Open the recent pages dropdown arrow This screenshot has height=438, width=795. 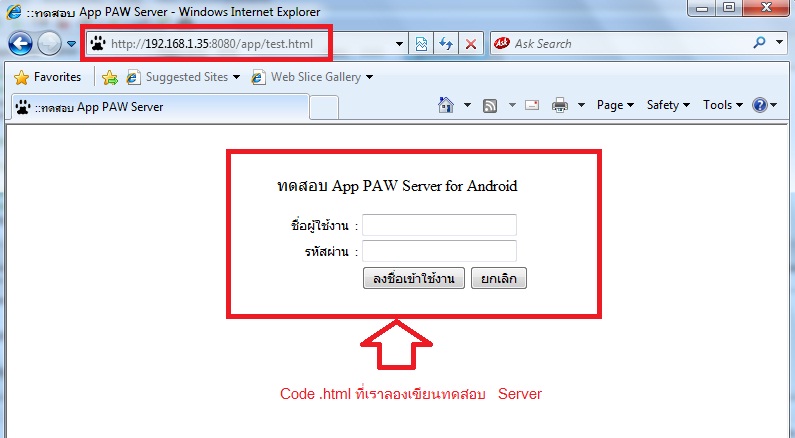(x=71, y=44)
